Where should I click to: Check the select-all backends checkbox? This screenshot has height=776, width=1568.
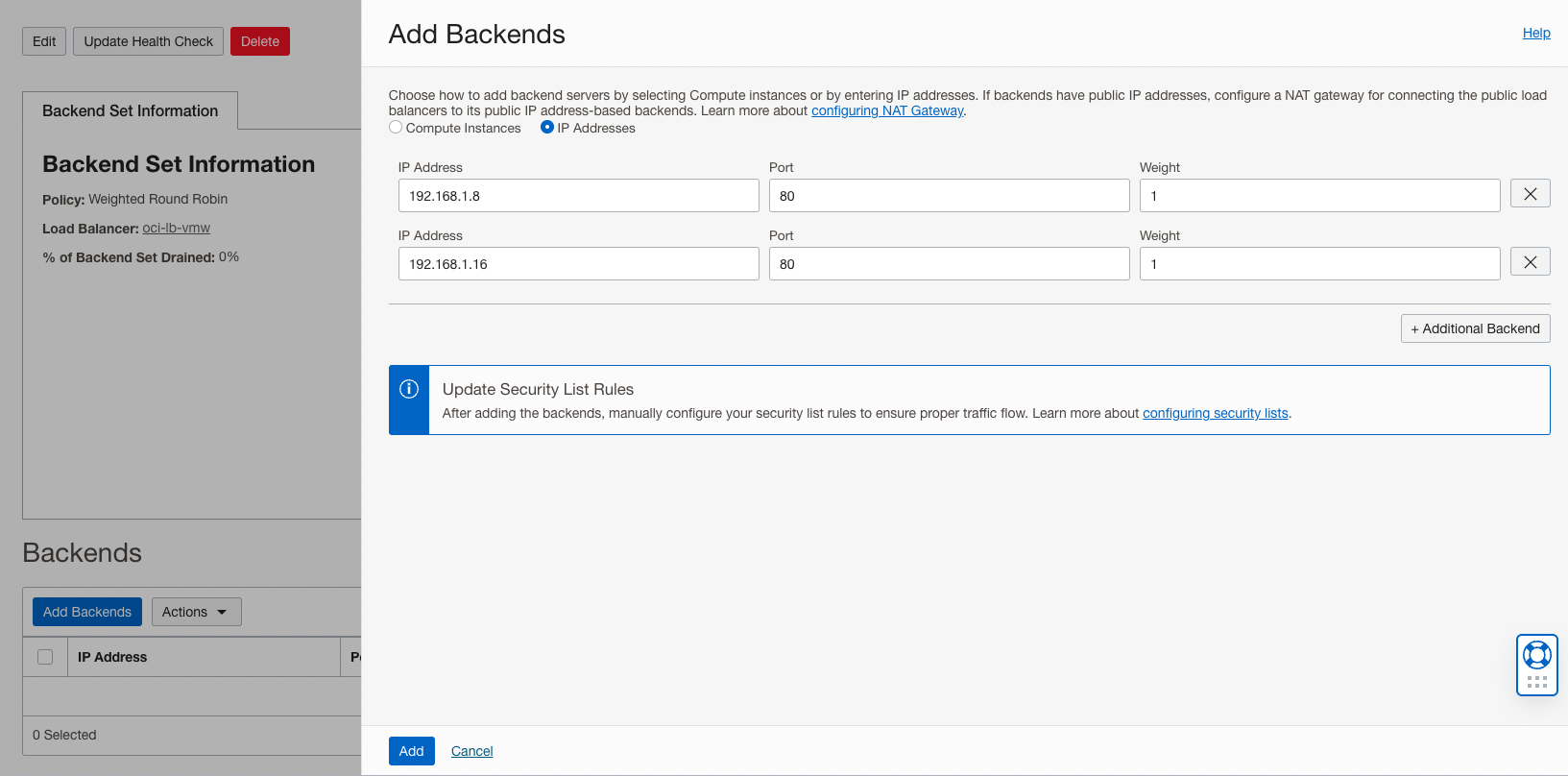(x=45, y=657)
